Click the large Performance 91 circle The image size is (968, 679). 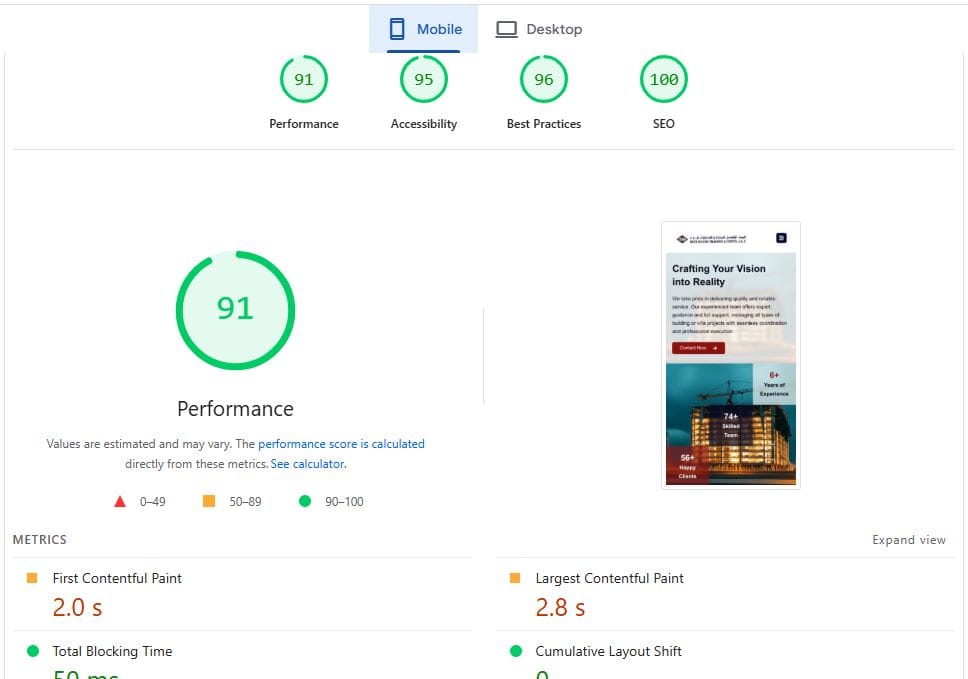235,309
